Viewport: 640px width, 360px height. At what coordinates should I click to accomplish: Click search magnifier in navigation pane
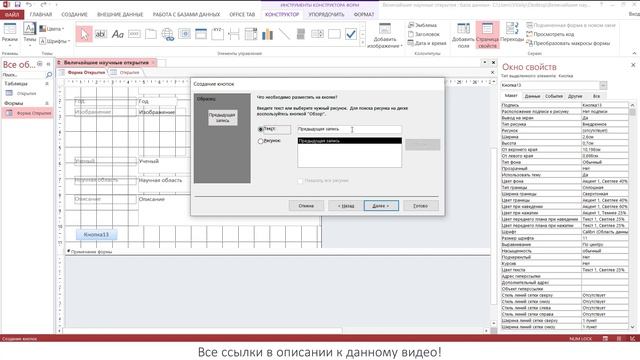49,75
